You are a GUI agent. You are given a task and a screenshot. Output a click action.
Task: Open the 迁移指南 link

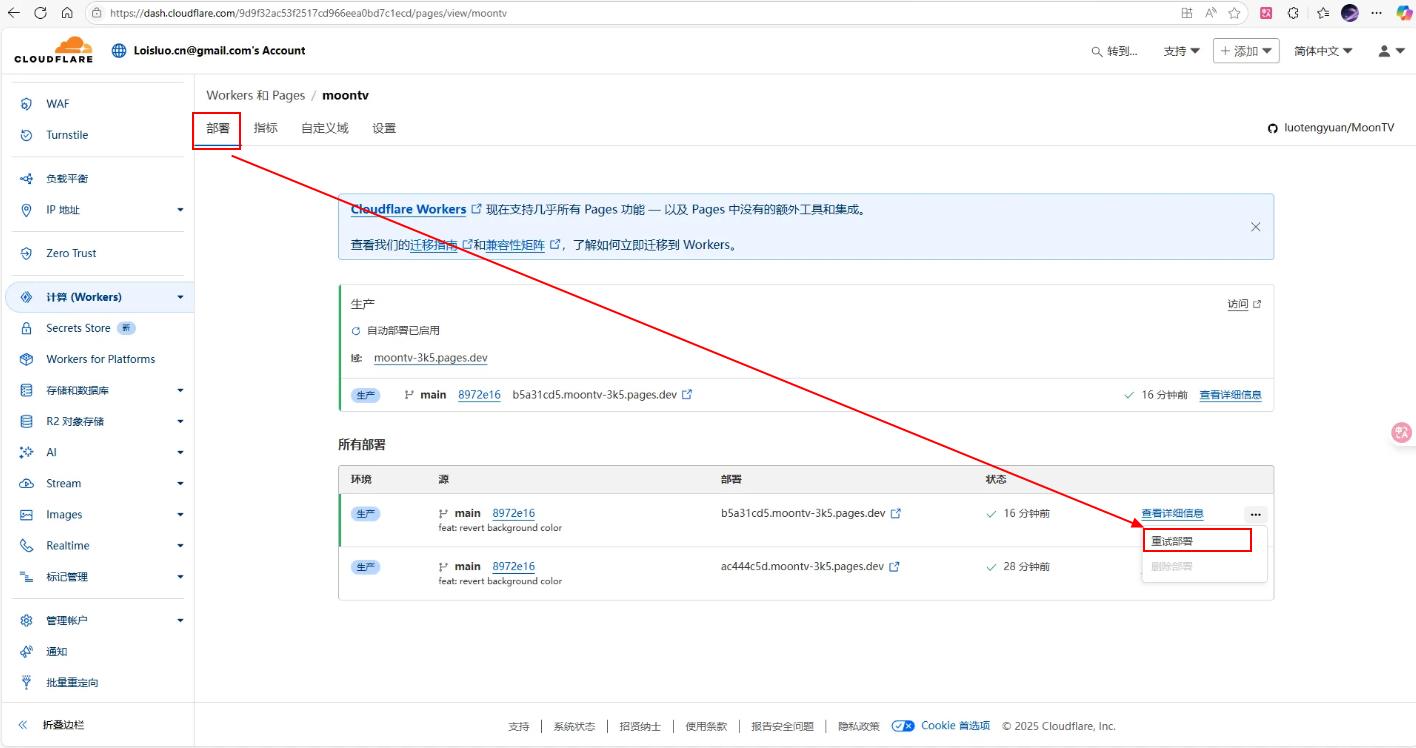click(434, 245)
